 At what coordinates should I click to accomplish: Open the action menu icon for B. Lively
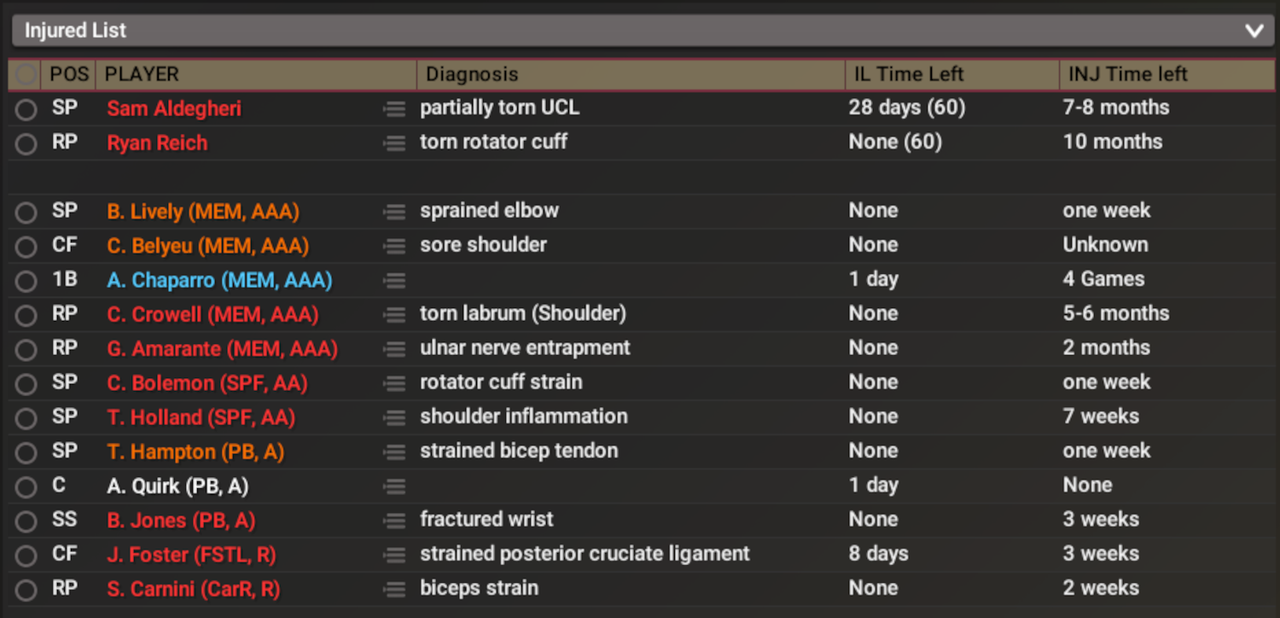394,212
